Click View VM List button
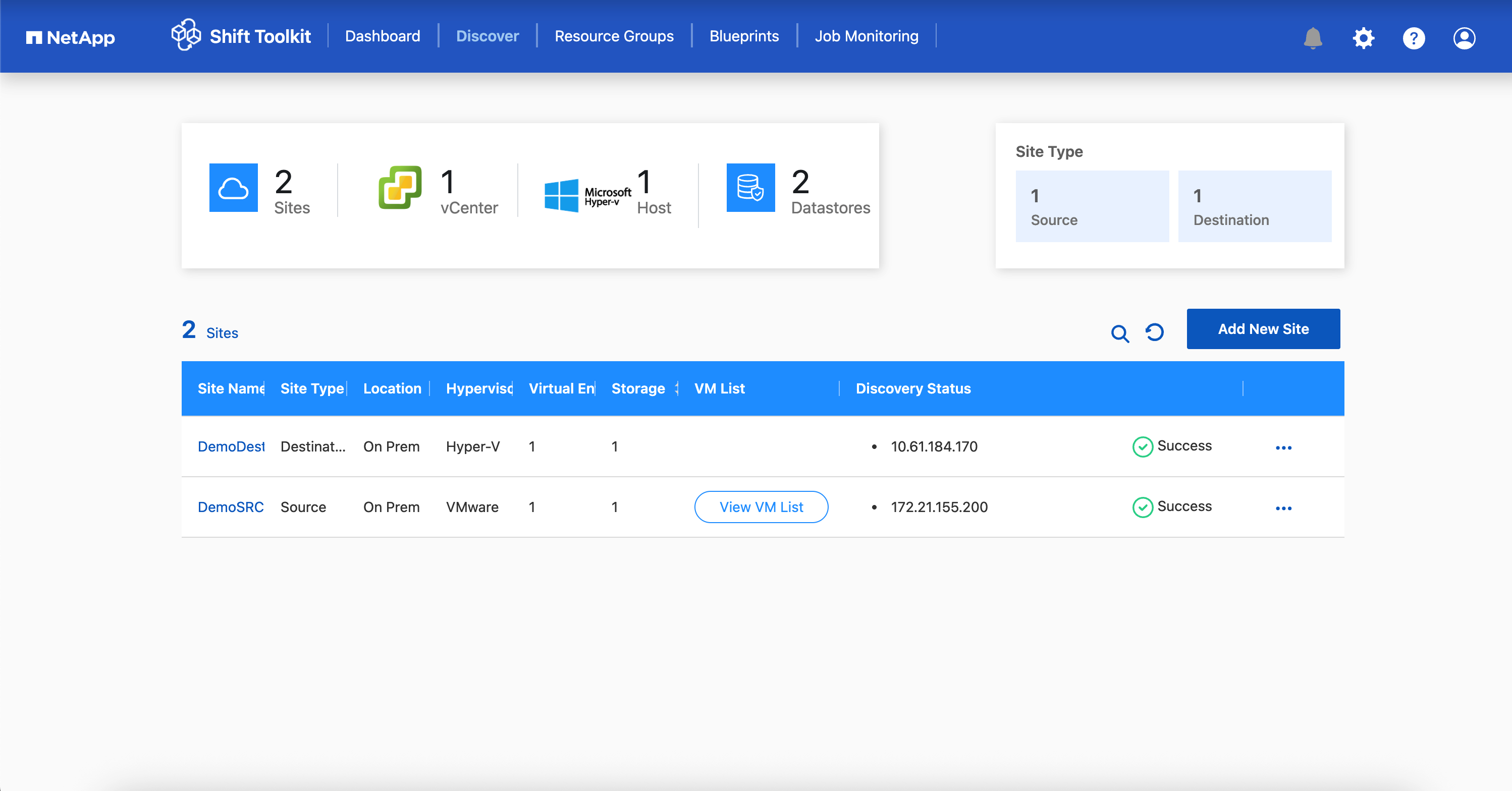Image resolution: width=1512 pixels, height=791 pixels. click(x=761, y=507)
